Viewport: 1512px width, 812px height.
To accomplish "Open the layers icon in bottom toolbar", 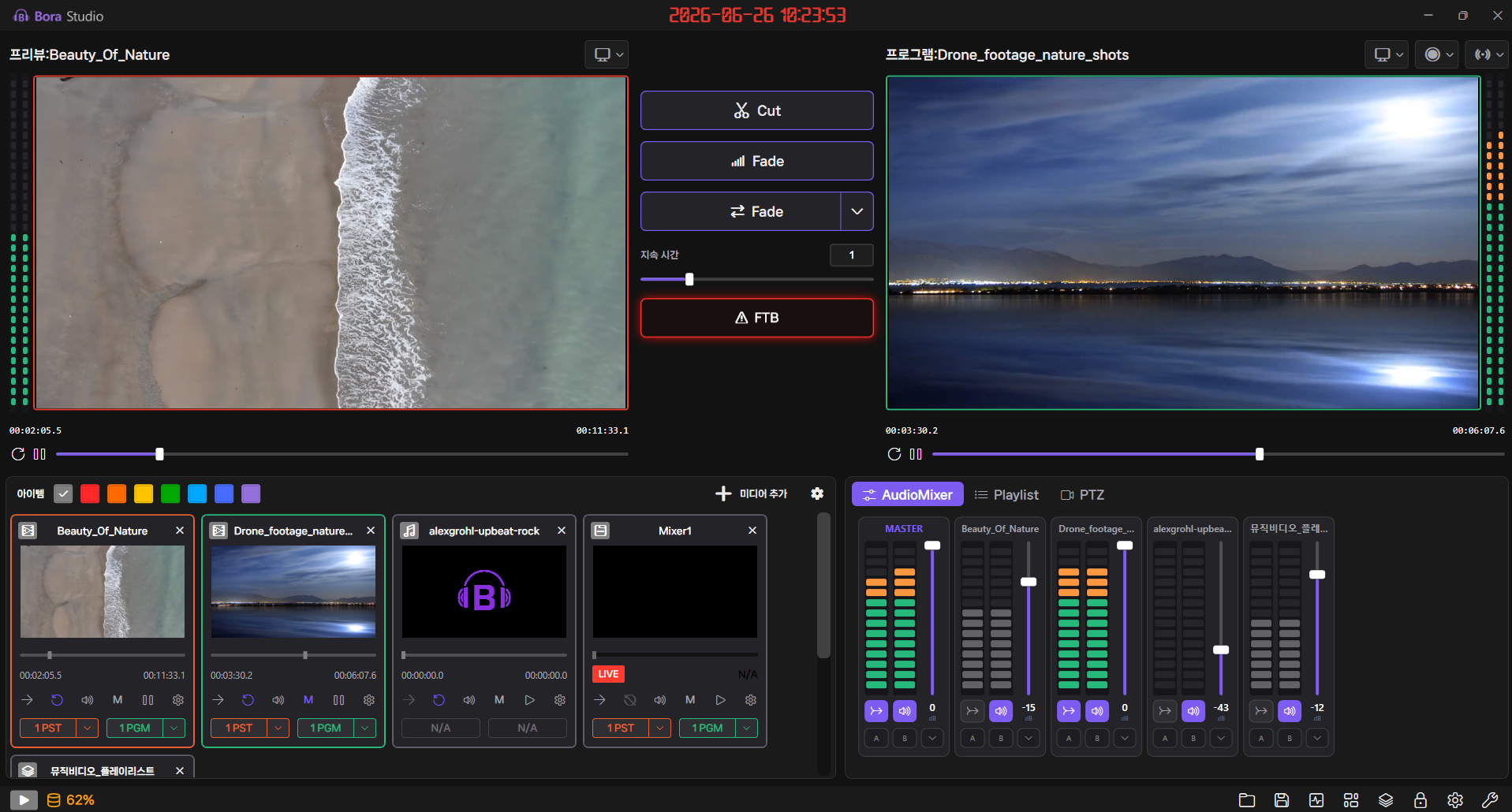I will [x=1386, y=800].
